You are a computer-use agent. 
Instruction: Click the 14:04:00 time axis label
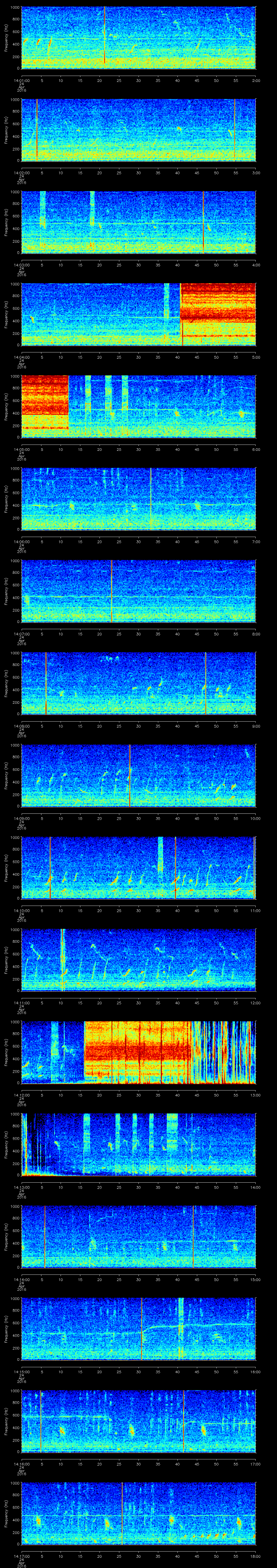pos(22,357)
